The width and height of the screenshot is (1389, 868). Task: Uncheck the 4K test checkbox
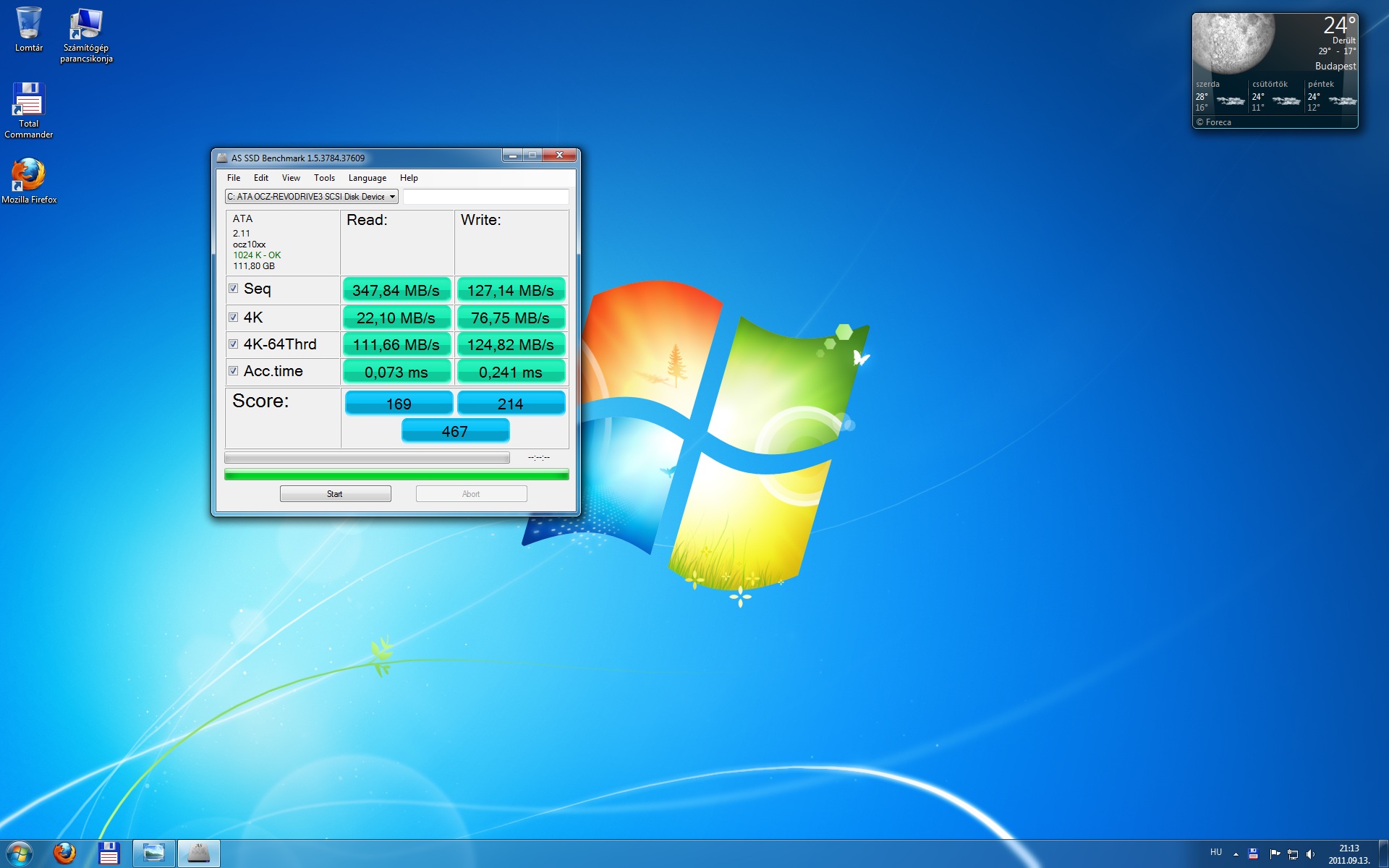[234, 317]
